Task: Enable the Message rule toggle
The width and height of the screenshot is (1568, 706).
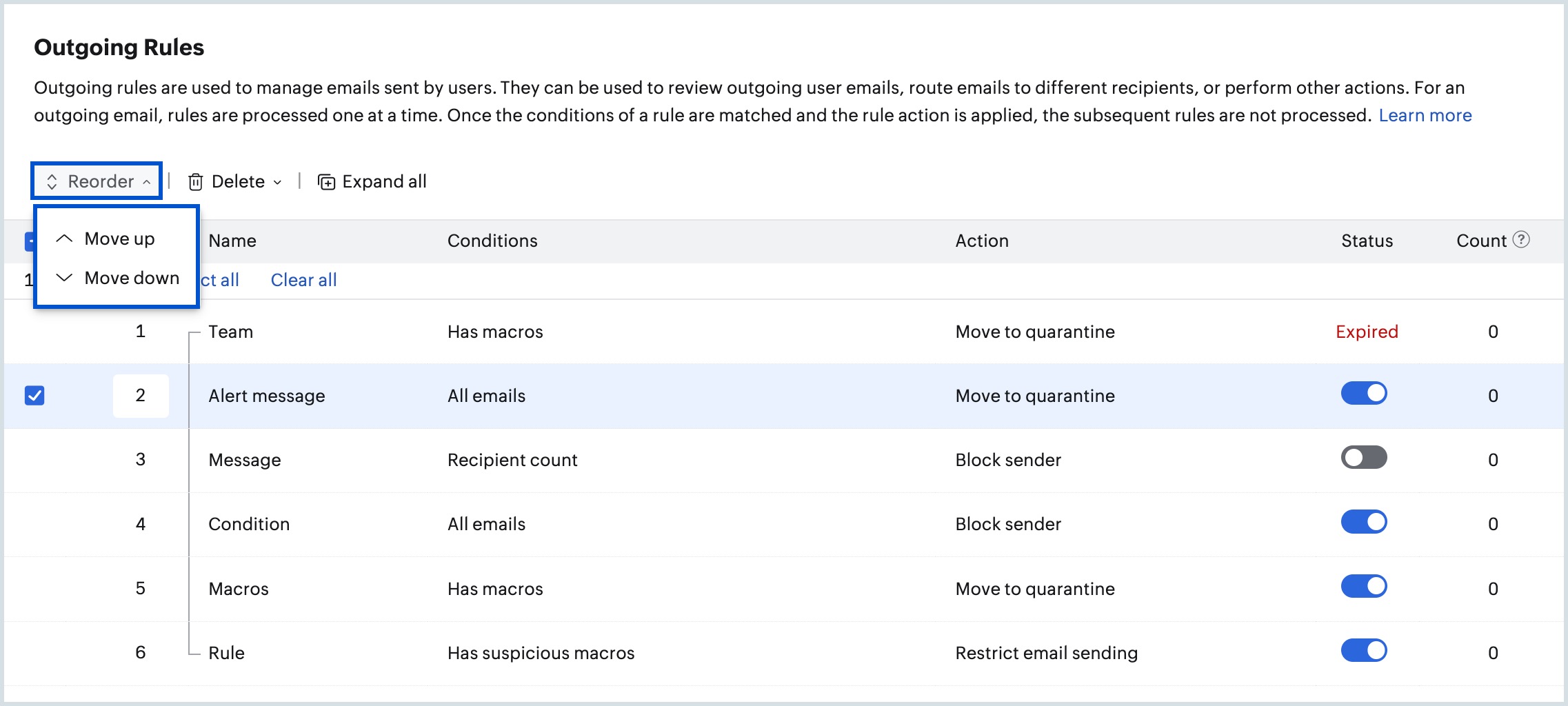Action: pos(1364,457)
